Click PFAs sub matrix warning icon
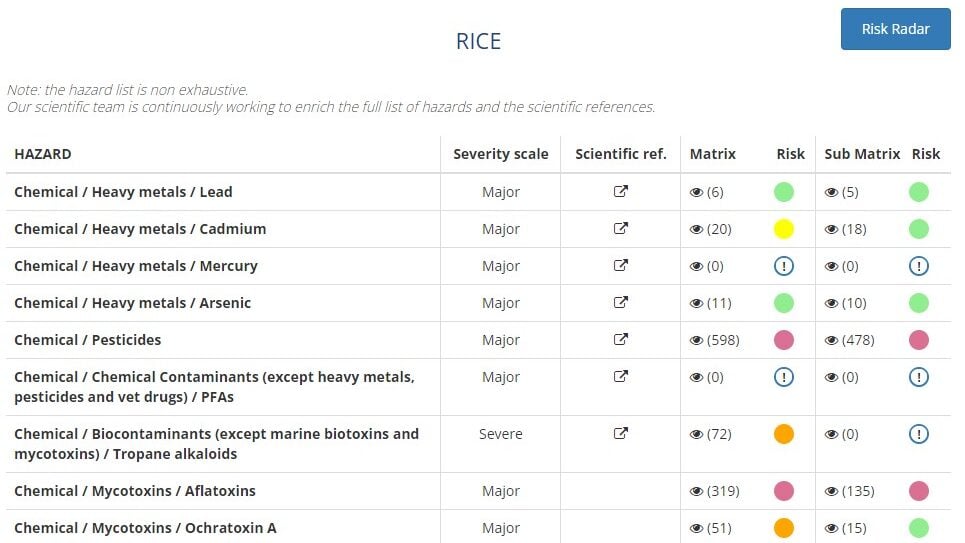 coord(918,377)
